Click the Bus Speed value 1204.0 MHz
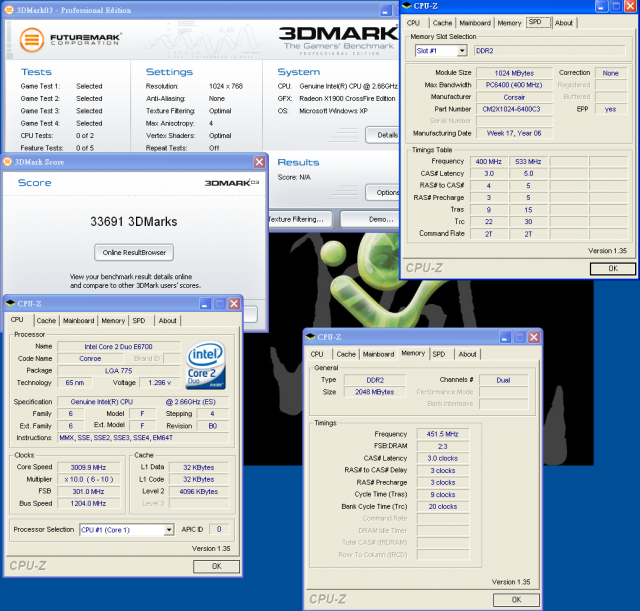Viewport: 640px width, 611px height. [89, 503]
